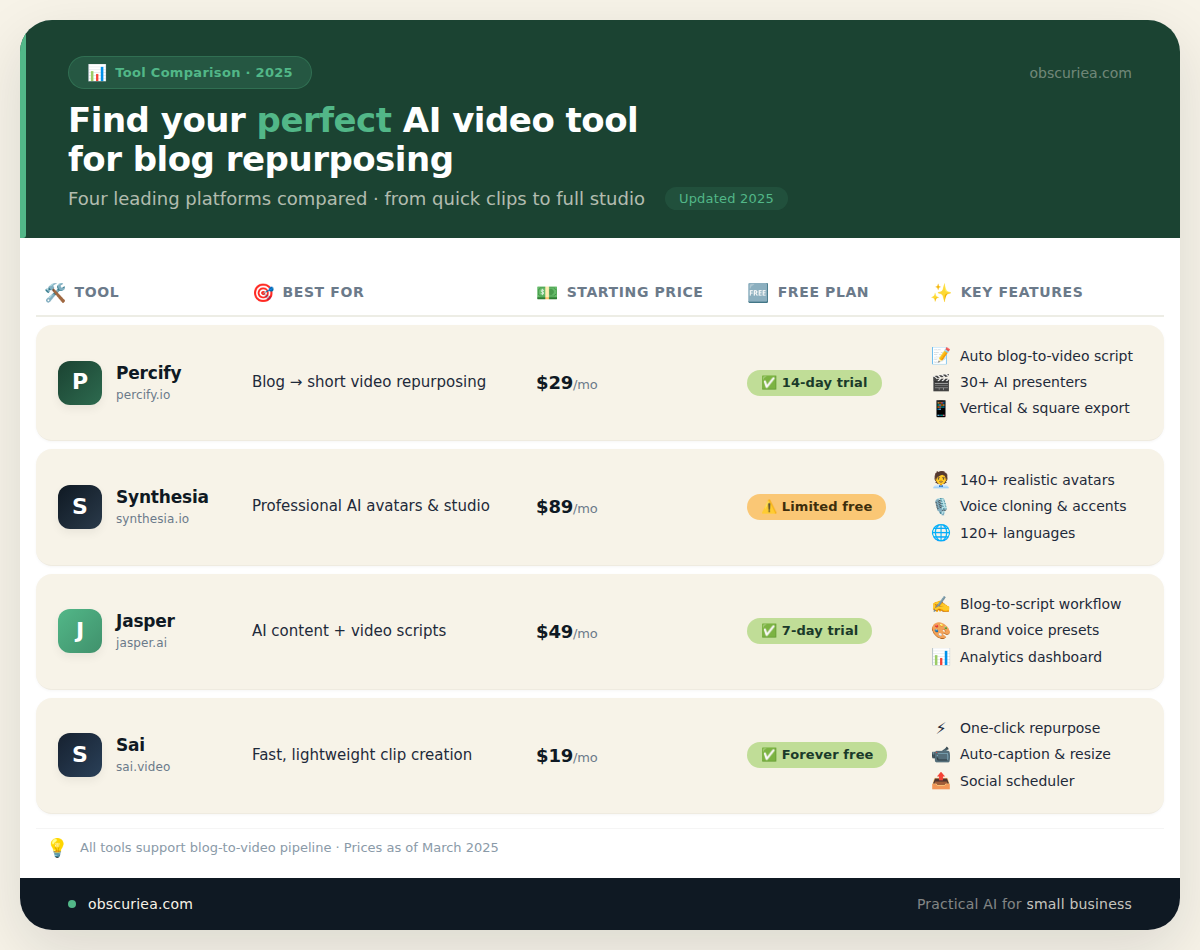The height and width of the screenshot is (950, 1200).
Task: Click the FREE icon beside FREE PLAN
Action: 758,292
